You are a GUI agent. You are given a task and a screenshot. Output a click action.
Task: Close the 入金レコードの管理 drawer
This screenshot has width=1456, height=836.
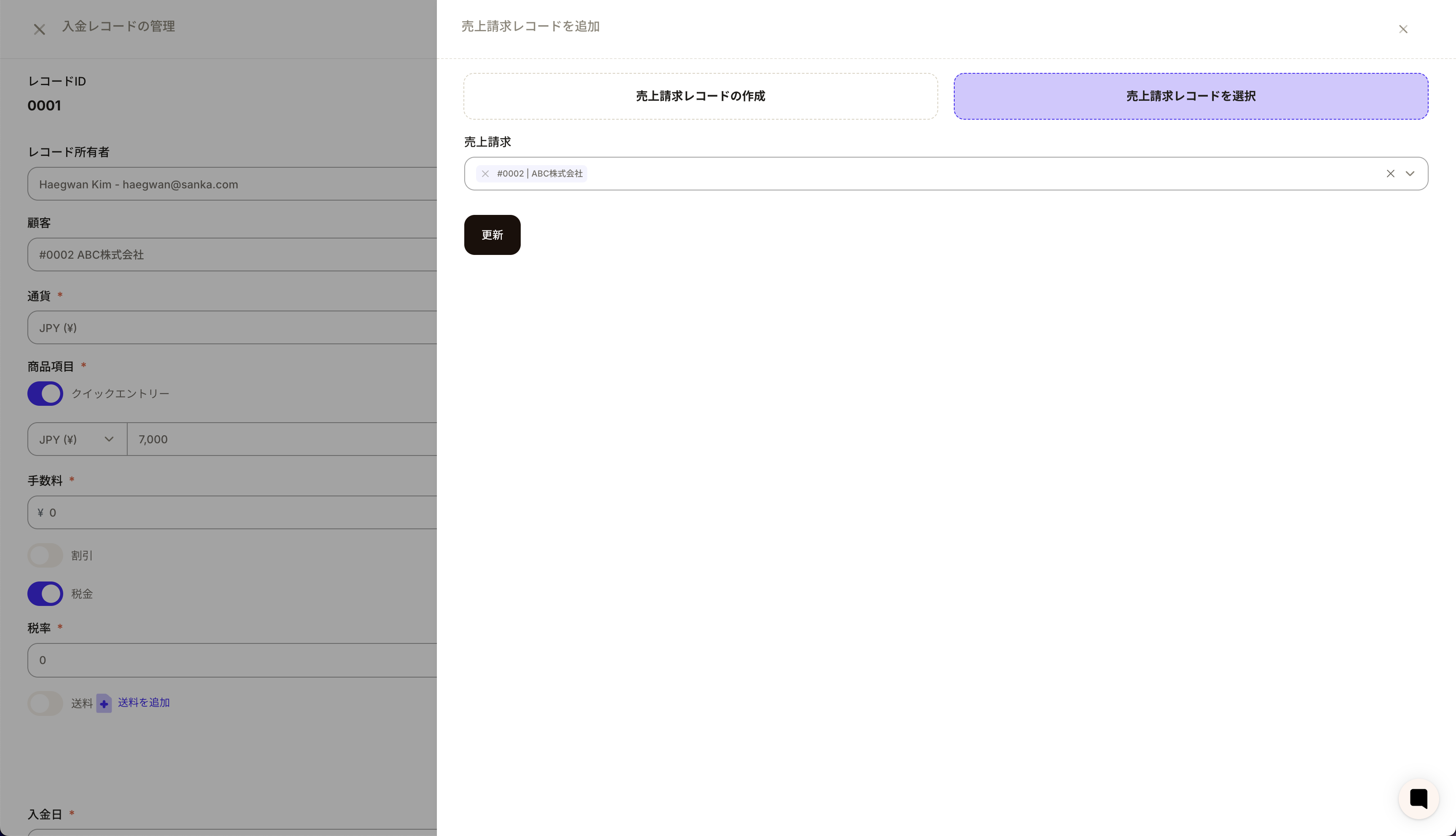pyautogui.click(x=39, y=29)
